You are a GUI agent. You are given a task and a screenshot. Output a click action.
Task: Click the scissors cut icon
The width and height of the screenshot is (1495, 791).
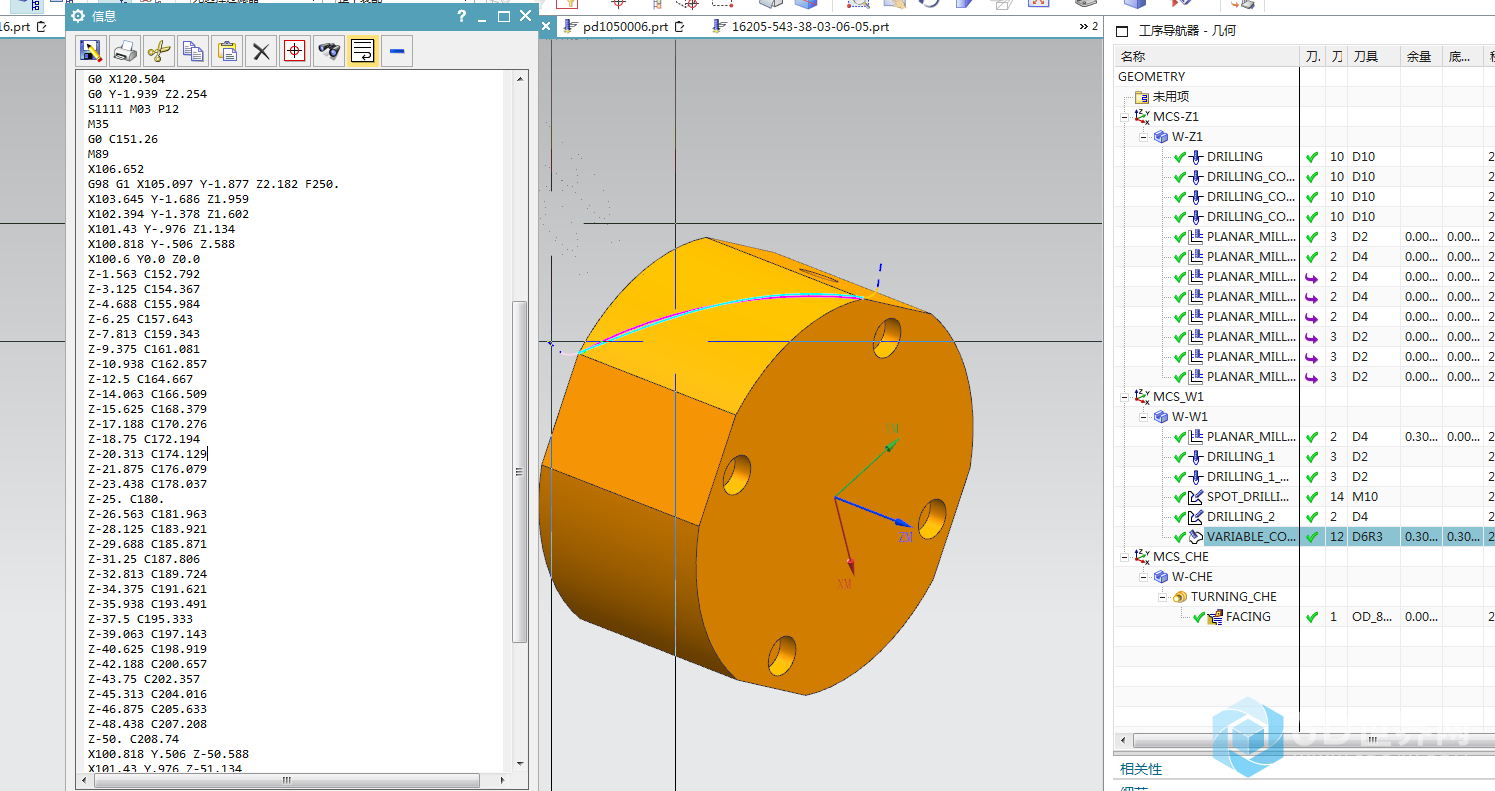coord(159,51)
